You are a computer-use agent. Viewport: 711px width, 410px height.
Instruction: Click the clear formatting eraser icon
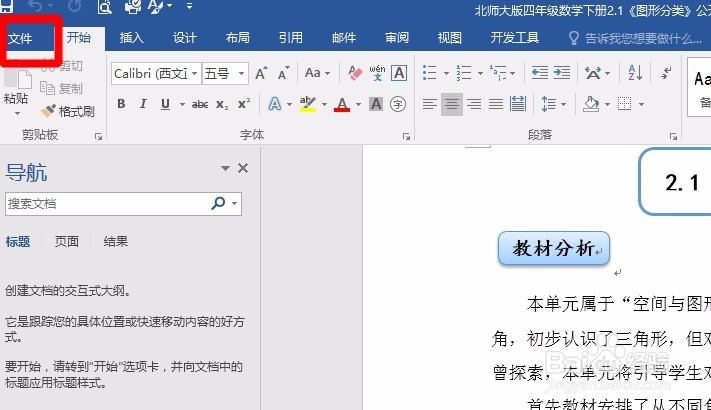click(x=355, y=73)
